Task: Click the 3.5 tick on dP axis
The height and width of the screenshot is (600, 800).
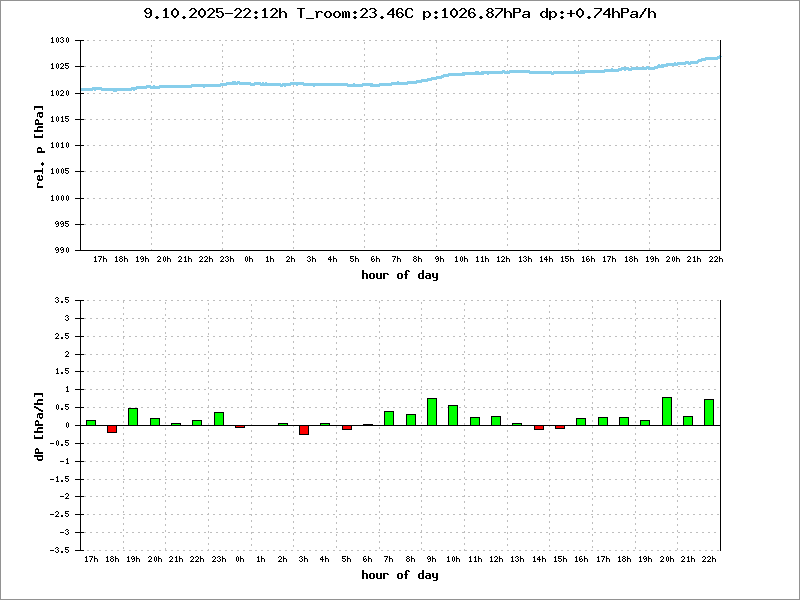Action: click(63, 300)
